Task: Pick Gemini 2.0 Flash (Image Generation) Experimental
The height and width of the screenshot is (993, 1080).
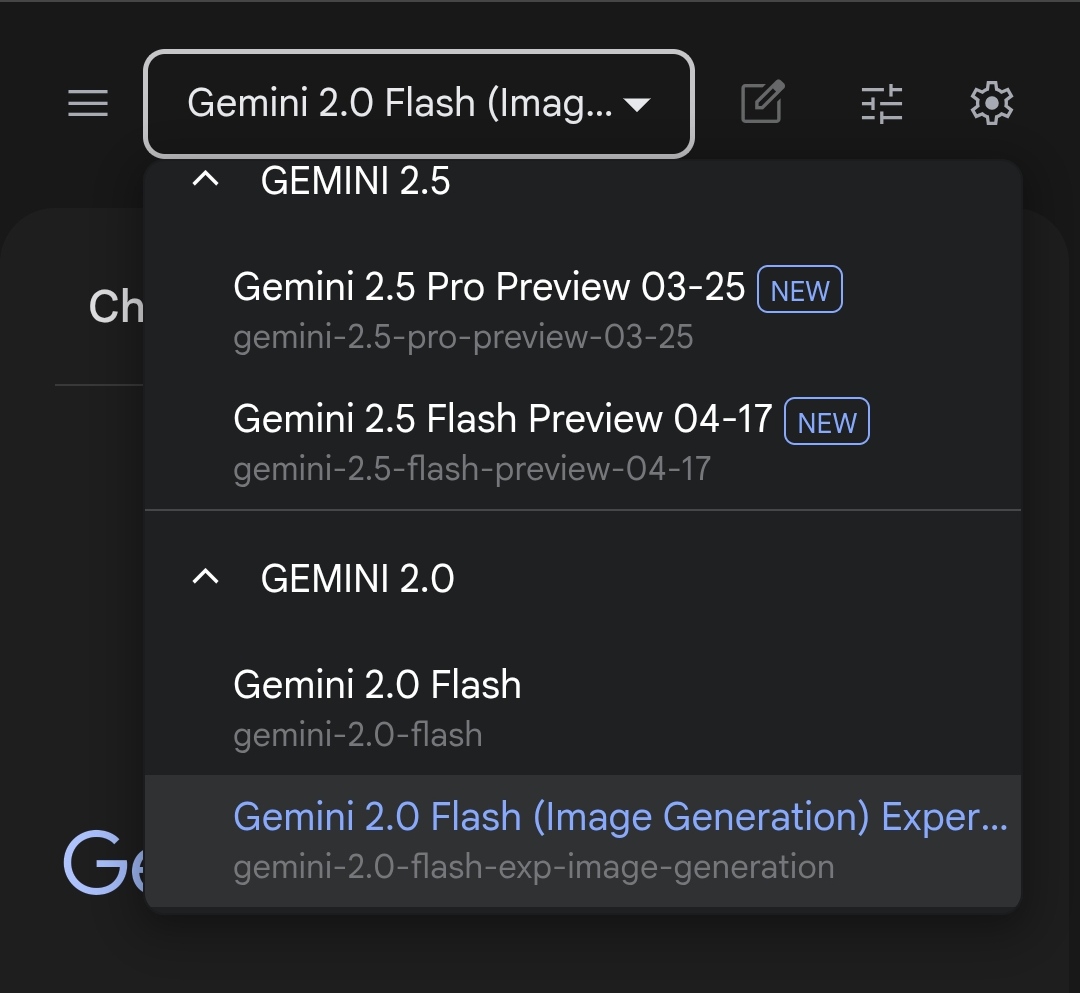Action: click(583, 841)
